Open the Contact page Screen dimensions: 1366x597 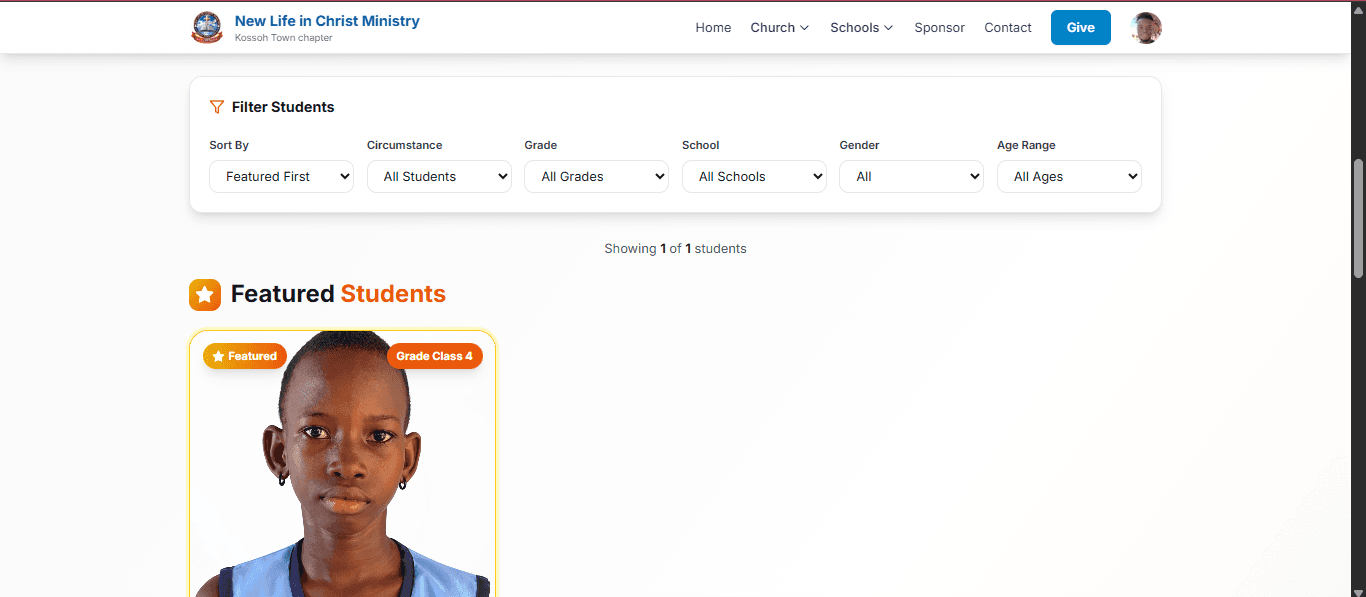tap(1008, 28)
